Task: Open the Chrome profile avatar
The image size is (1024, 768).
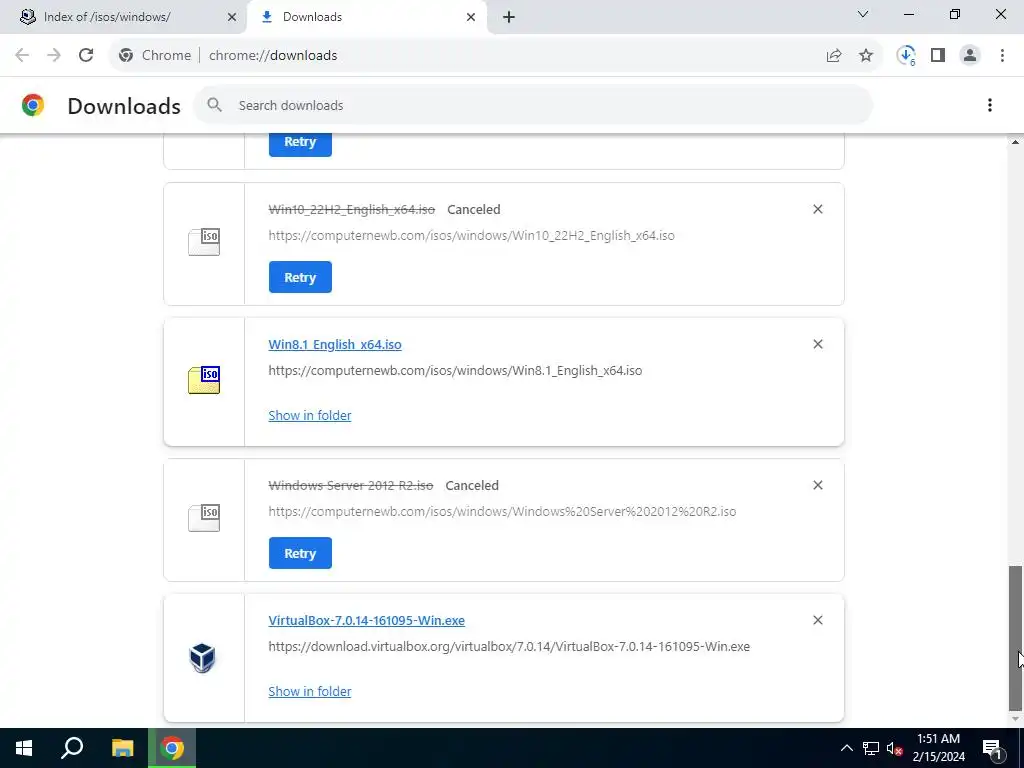Action: 970,56
